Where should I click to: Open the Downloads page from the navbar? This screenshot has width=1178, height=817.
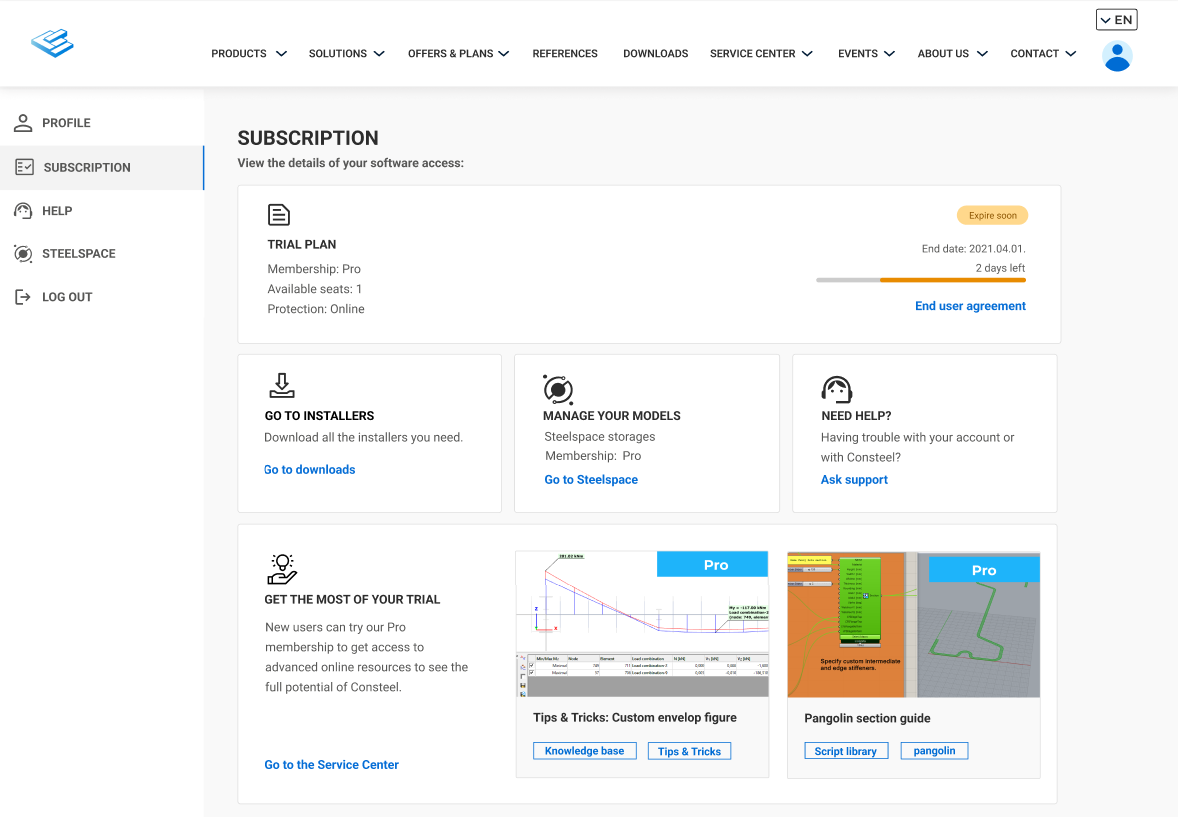click(x=656, y=53)
